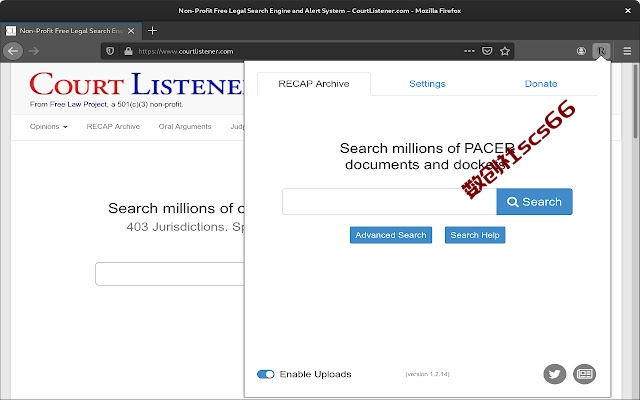
Task: Switch to the Settings tab
Action: tap(427, 84)
